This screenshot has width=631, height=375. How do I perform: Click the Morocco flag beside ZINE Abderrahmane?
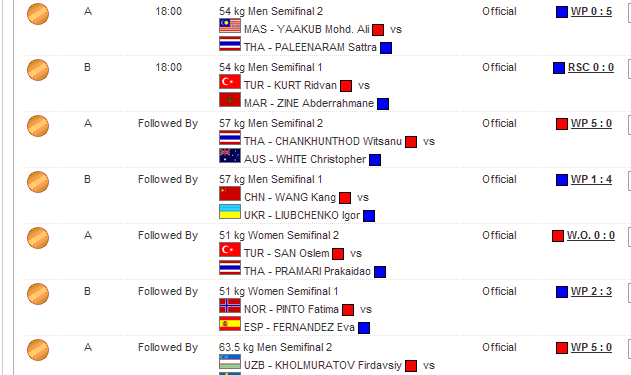pyautogui.click(x=230, y=100)
